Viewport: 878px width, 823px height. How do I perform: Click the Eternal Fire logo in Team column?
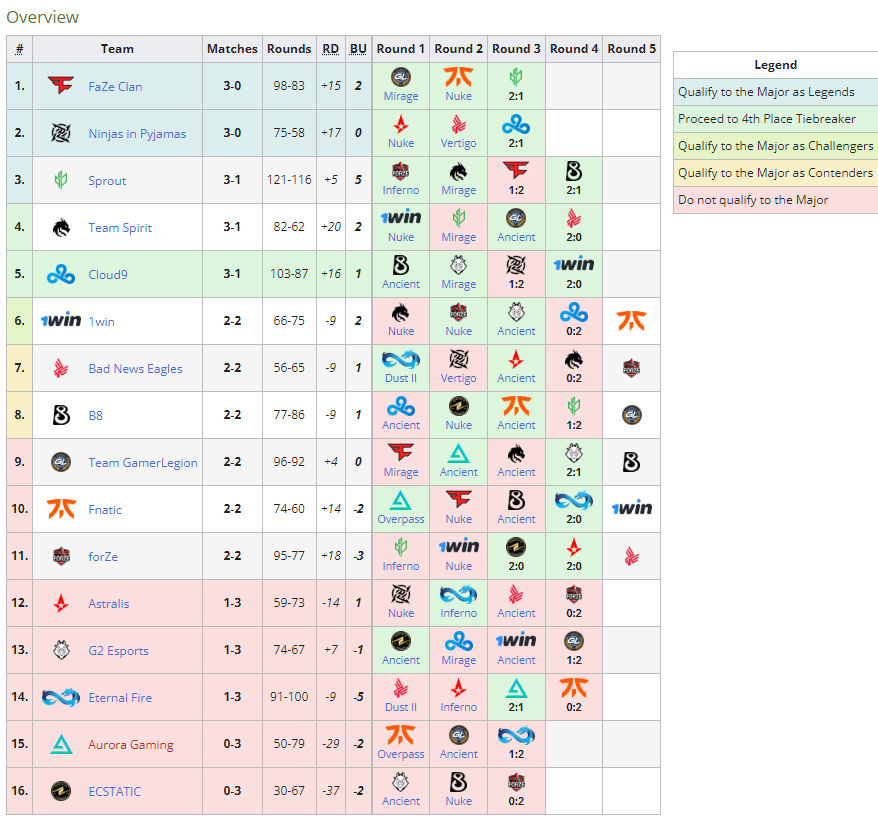coord(61,697)
